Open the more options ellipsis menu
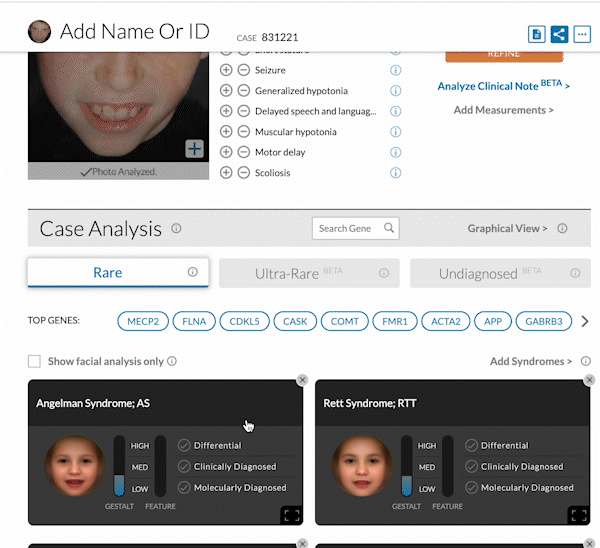 582,35
